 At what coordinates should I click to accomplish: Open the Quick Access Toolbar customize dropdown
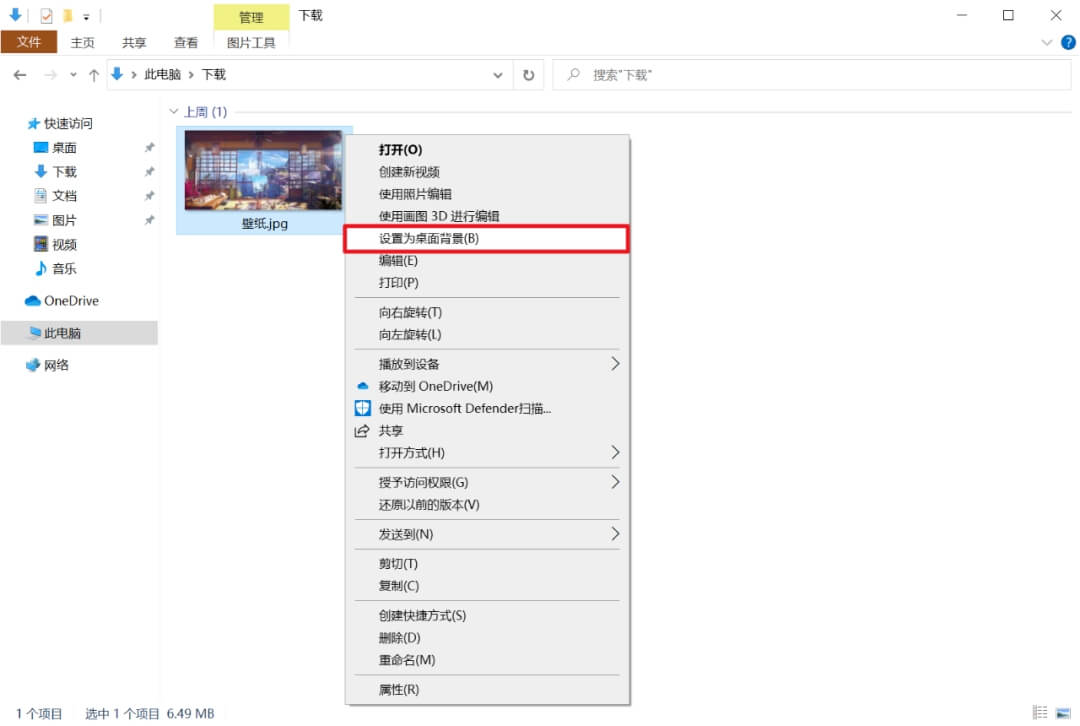(x=85, y=15)
